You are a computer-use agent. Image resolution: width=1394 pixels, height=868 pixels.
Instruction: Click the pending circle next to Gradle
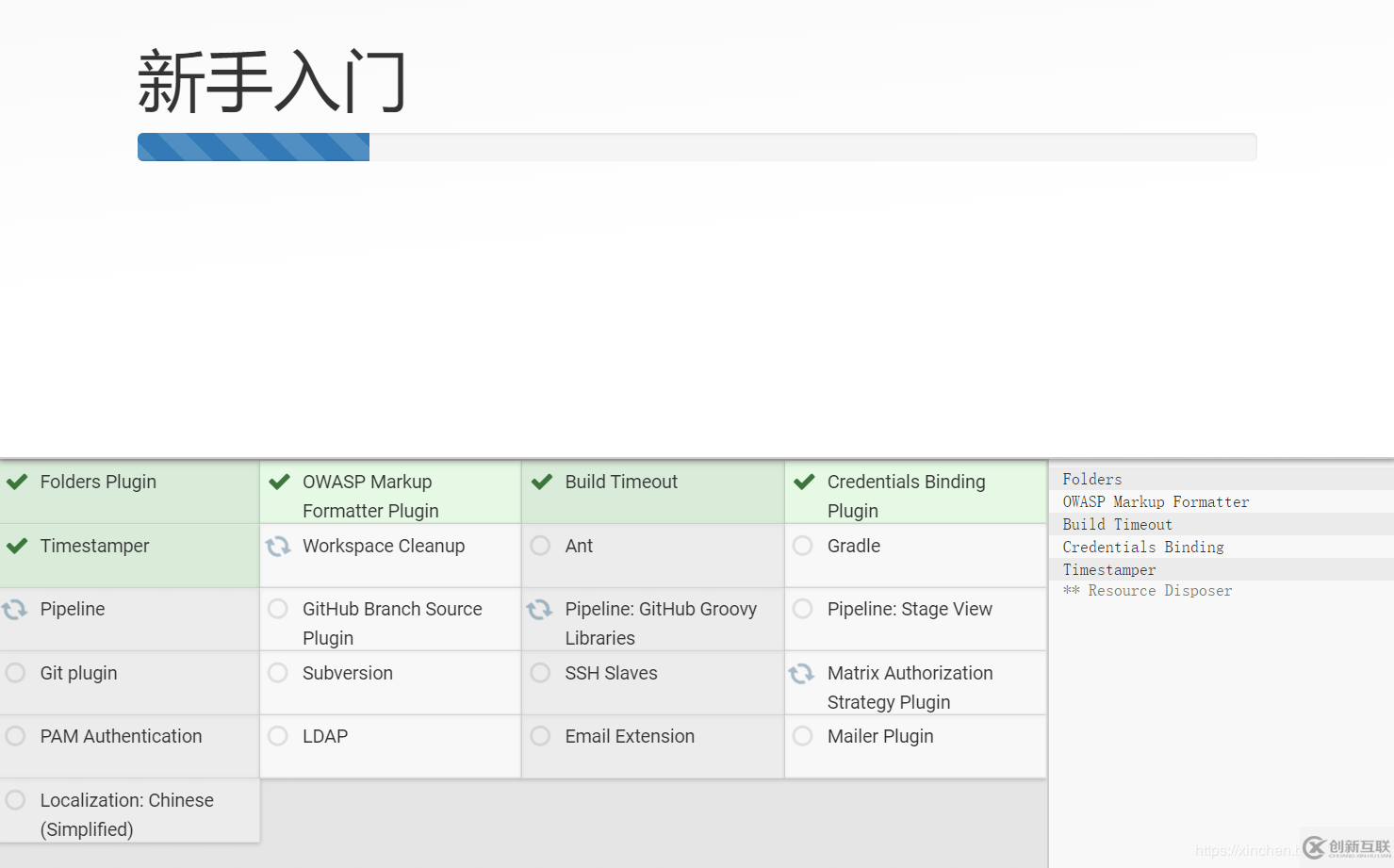[x=803, y=546]
